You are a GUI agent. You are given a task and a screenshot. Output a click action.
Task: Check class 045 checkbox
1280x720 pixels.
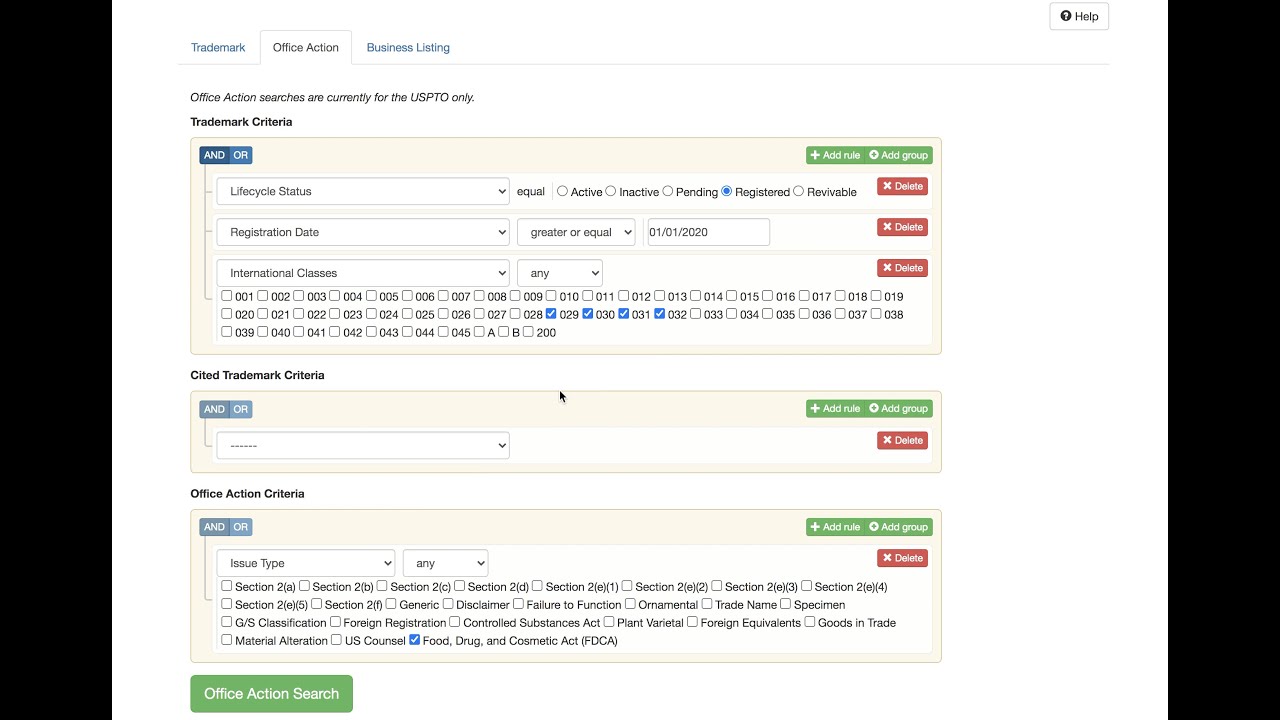(x=443, y=332)
